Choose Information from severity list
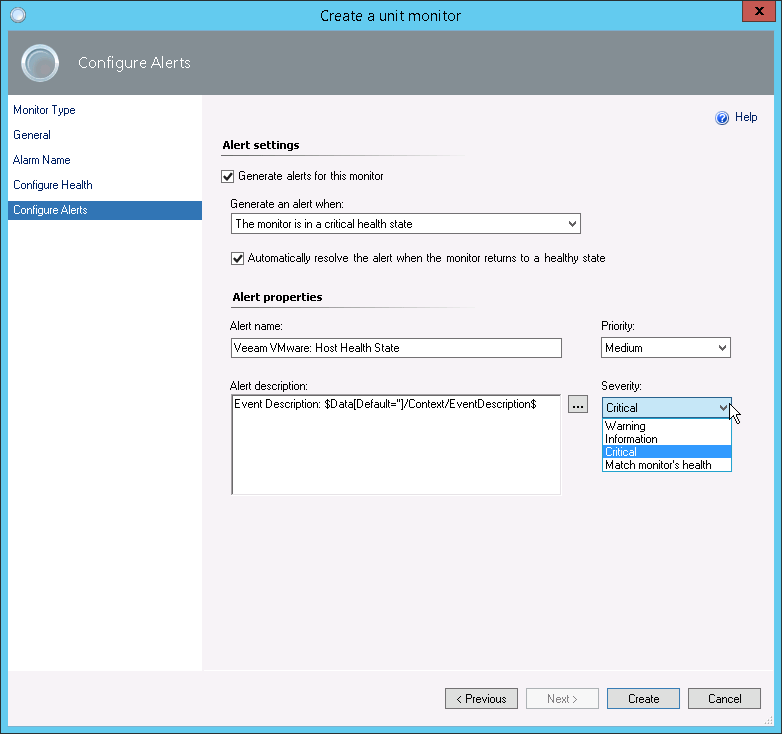The height and width of the screenshot is (734, 782). [632, 439]
